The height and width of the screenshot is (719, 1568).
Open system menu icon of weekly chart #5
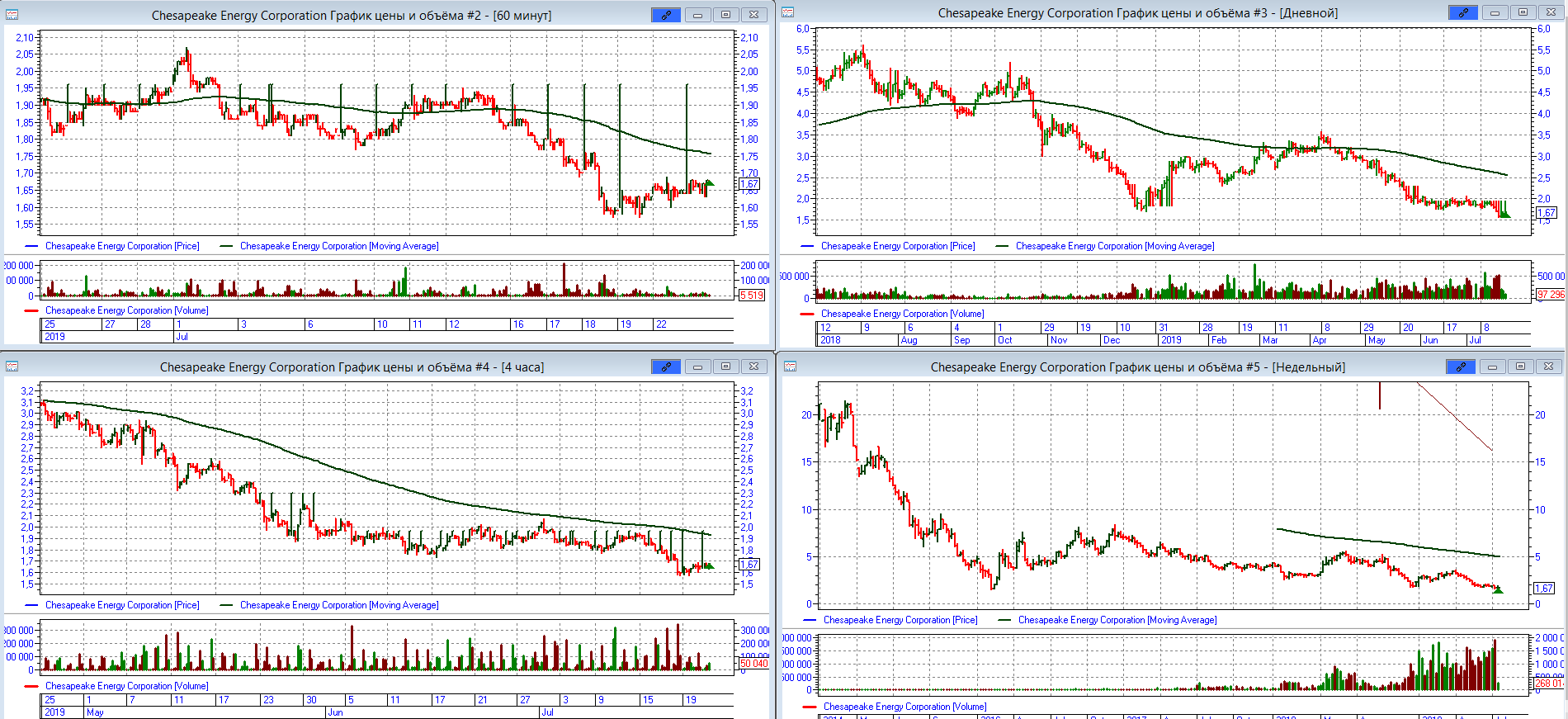coord(788,367)
